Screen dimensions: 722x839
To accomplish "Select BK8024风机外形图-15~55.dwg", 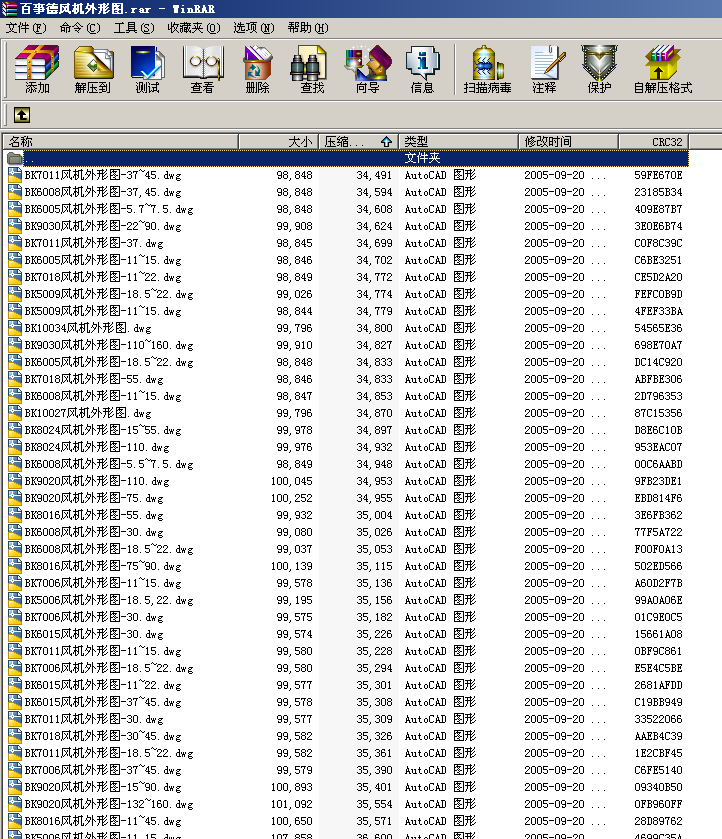I will [103, 430].
